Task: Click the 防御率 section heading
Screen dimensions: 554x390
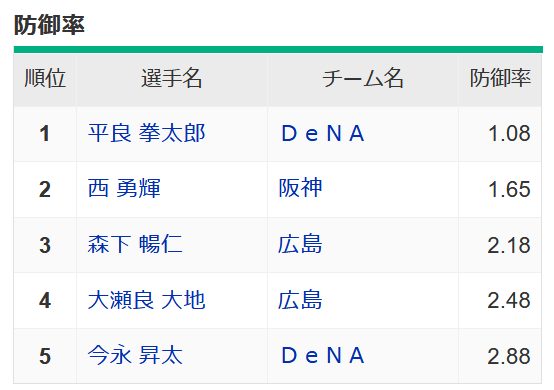Action: pos(49,25)
